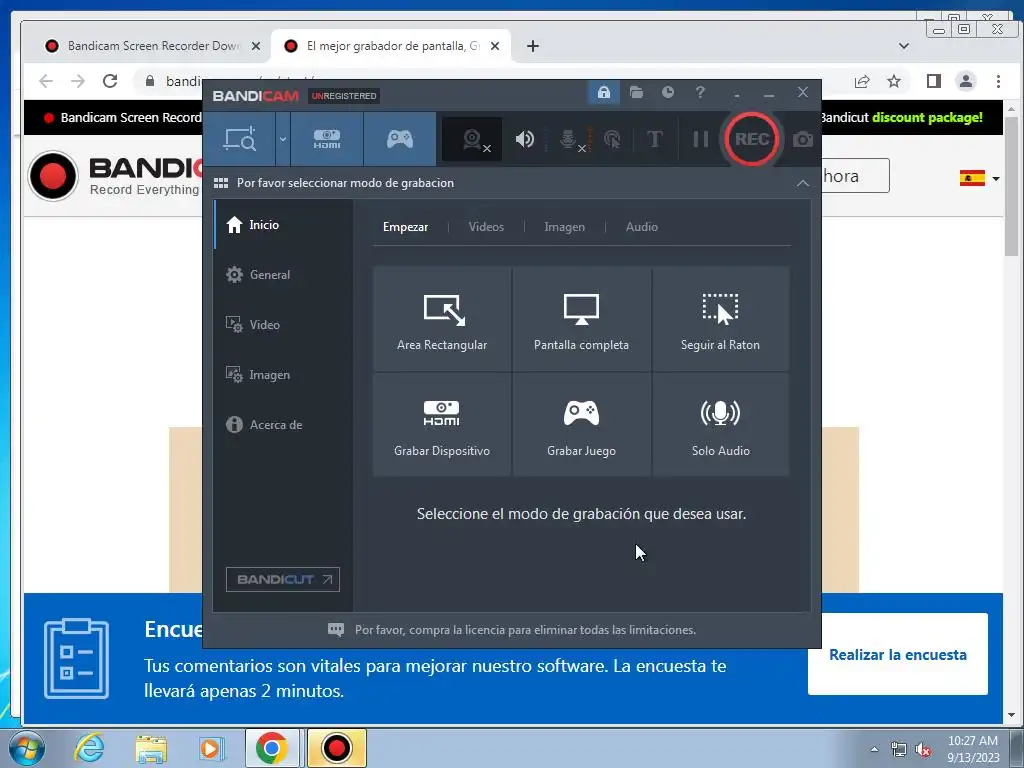Switch to Empezar tab

406,227
